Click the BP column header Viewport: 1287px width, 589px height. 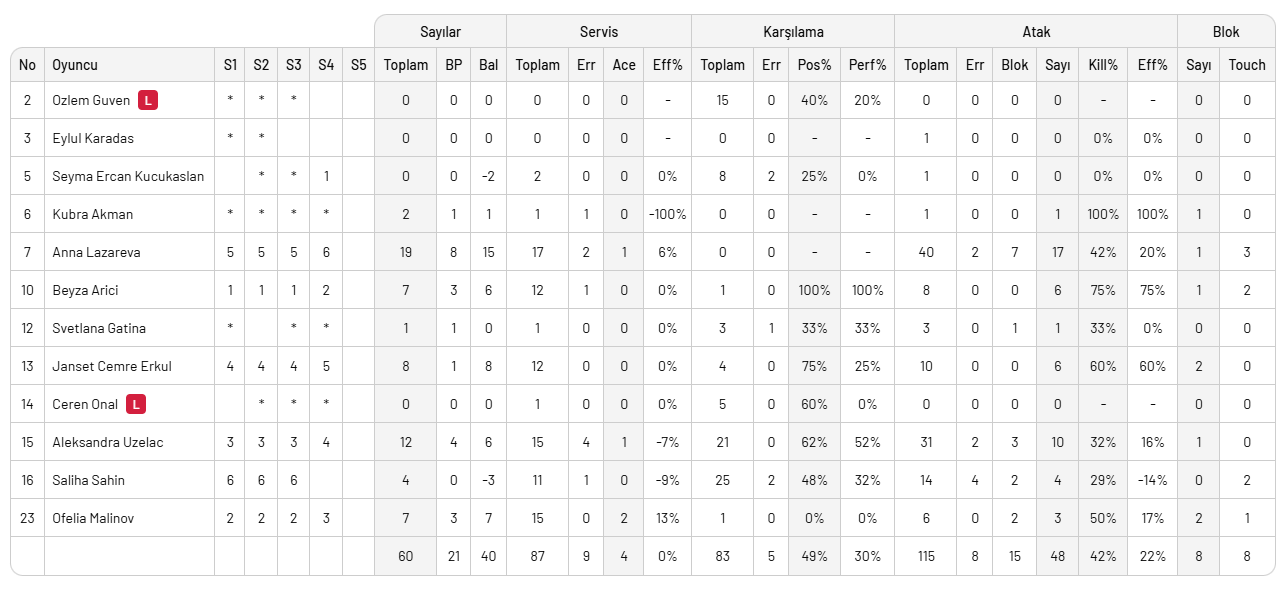pos(453,65)
